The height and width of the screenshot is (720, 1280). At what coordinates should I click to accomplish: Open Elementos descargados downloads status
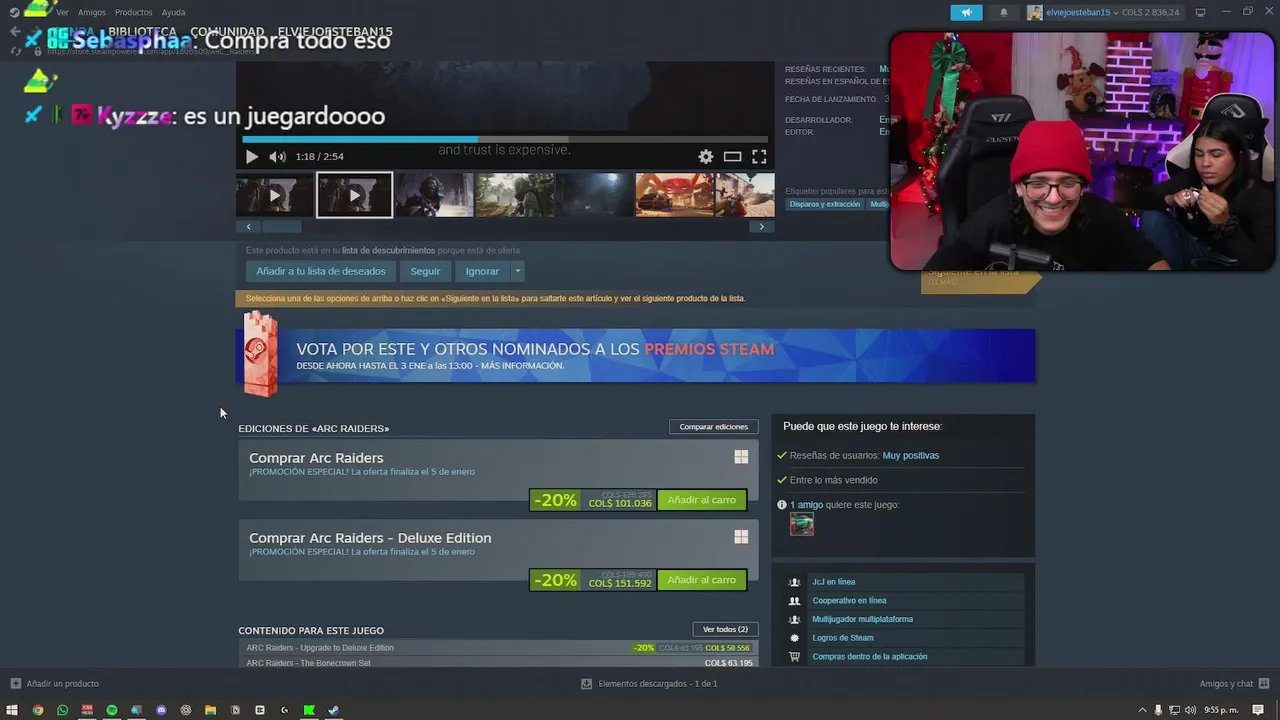(x=649, y=684)
